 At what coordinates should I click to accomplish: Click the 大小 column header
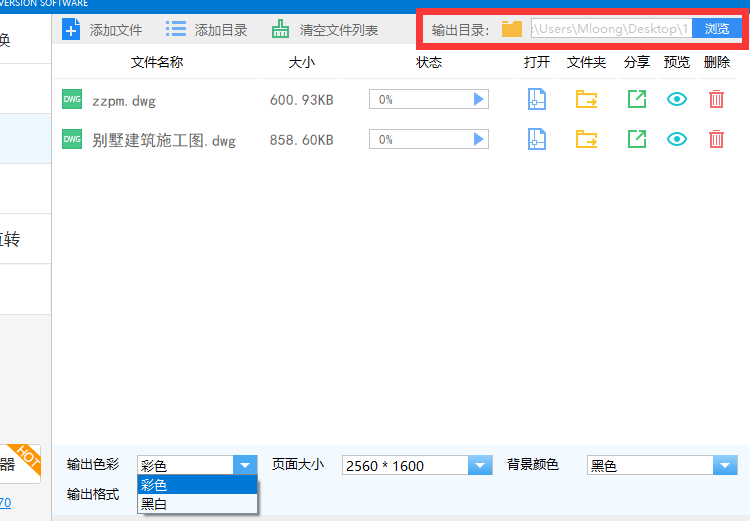tap(302, 62)
